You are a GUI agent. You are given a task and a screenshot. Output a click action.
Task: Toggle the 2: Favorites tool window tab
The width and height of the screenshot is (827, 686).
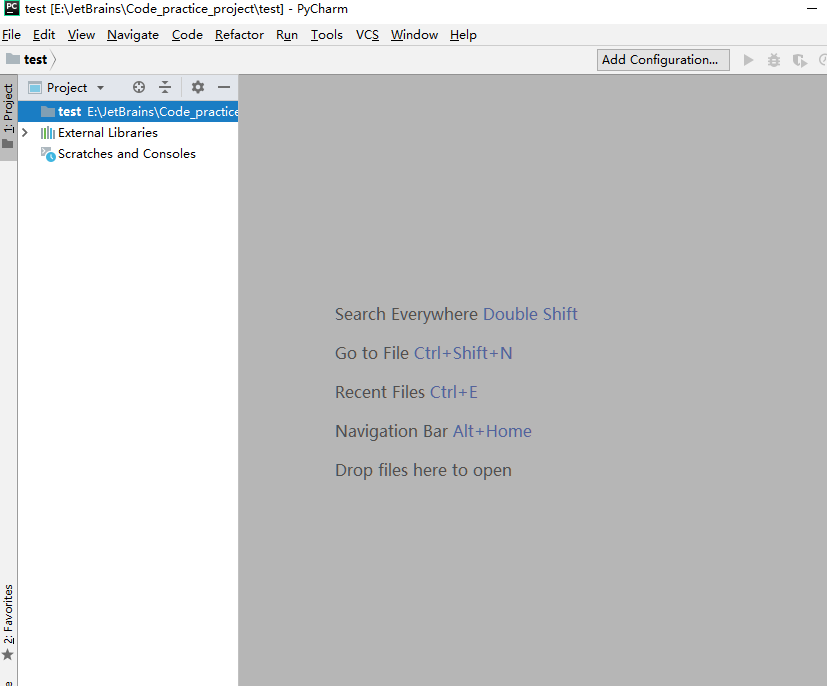(8, 620)
